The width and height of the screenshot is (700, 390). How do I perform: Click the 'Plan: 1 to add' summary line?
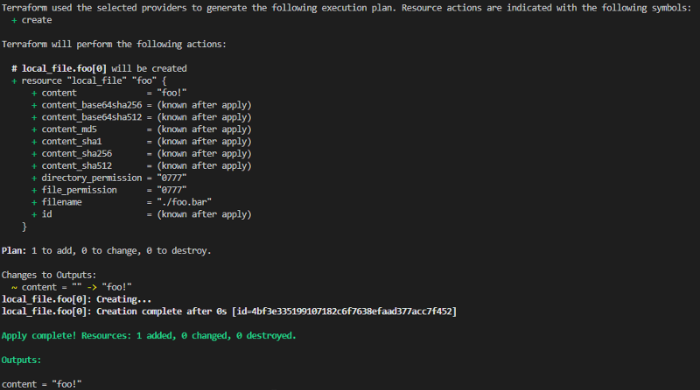pyautogui.click(x=106, y=251)
